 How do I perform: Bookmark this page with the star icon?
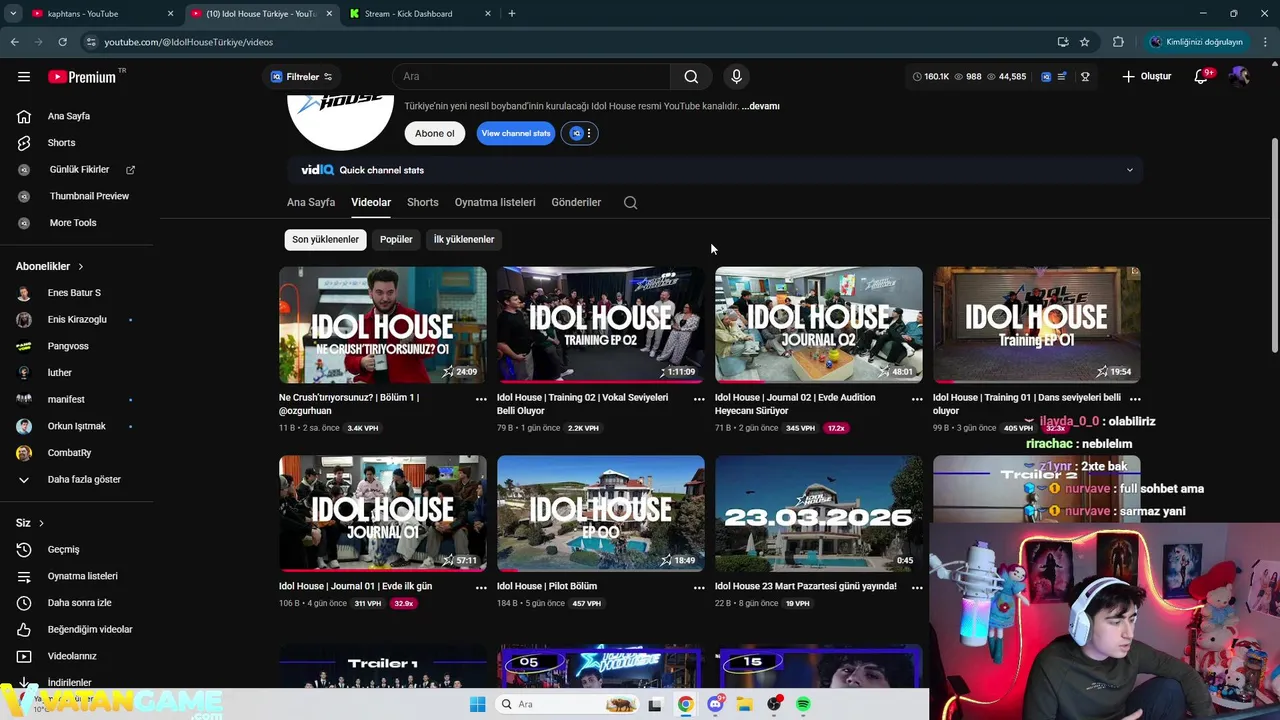pos(1085,42)
